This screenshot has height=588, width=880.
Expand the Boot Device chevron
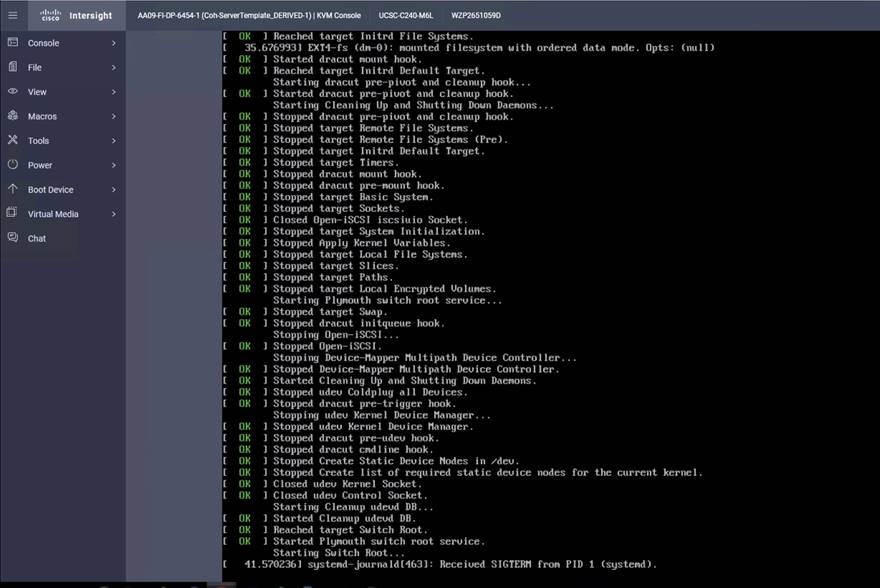point(114,189)
